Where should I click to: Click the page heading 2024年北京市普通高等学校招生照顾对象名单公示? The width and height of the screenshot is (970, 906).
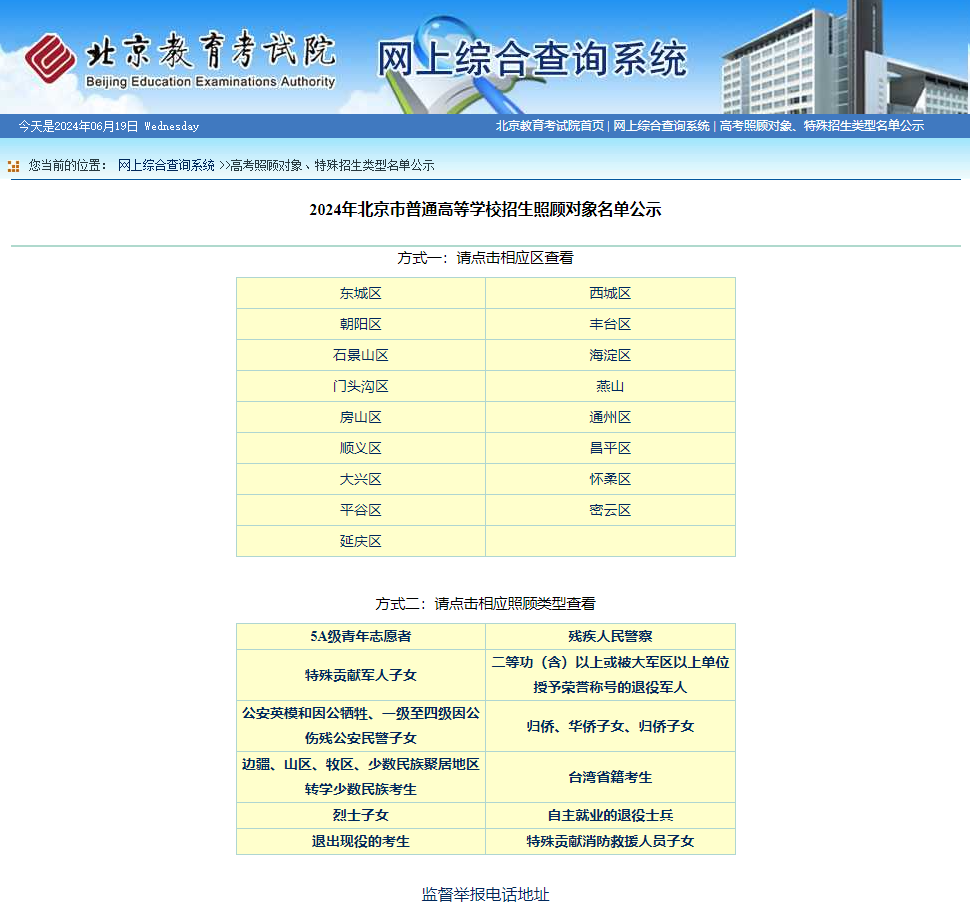pyautogui.click(x=485, y=210)
